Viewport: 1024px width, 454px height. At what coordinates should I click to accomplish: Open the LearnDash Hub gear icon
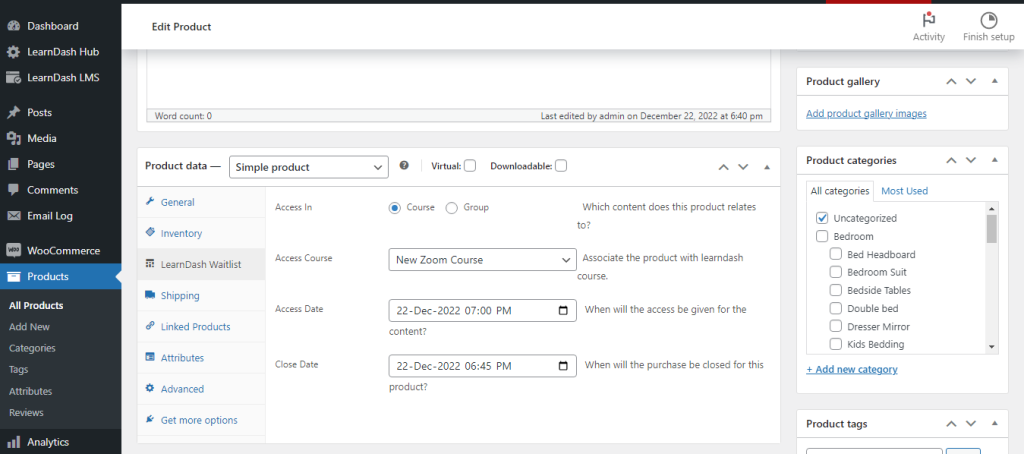click(x=13, y=52)
